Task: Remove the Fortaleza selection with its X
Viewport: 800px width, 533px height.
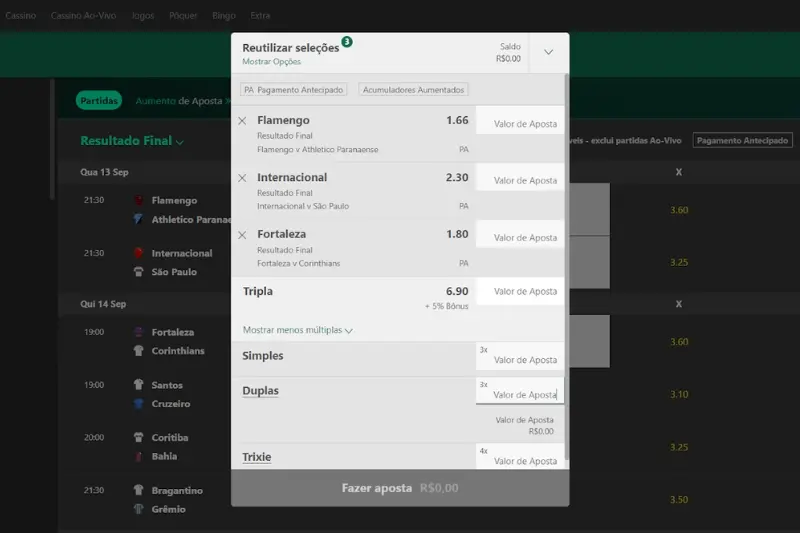Action: 242,235
